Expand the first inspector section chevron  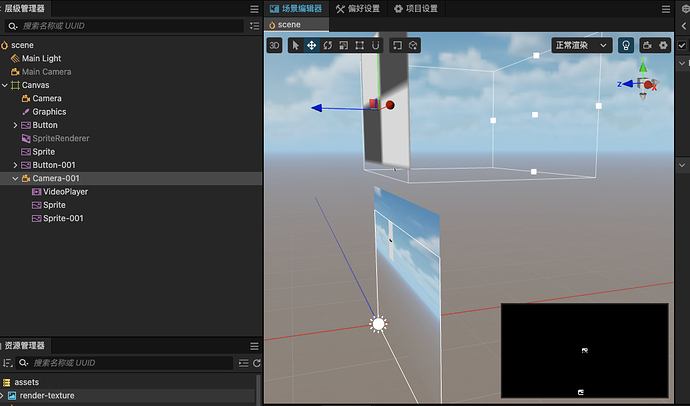pyautogui.click(x=682, y=63)
